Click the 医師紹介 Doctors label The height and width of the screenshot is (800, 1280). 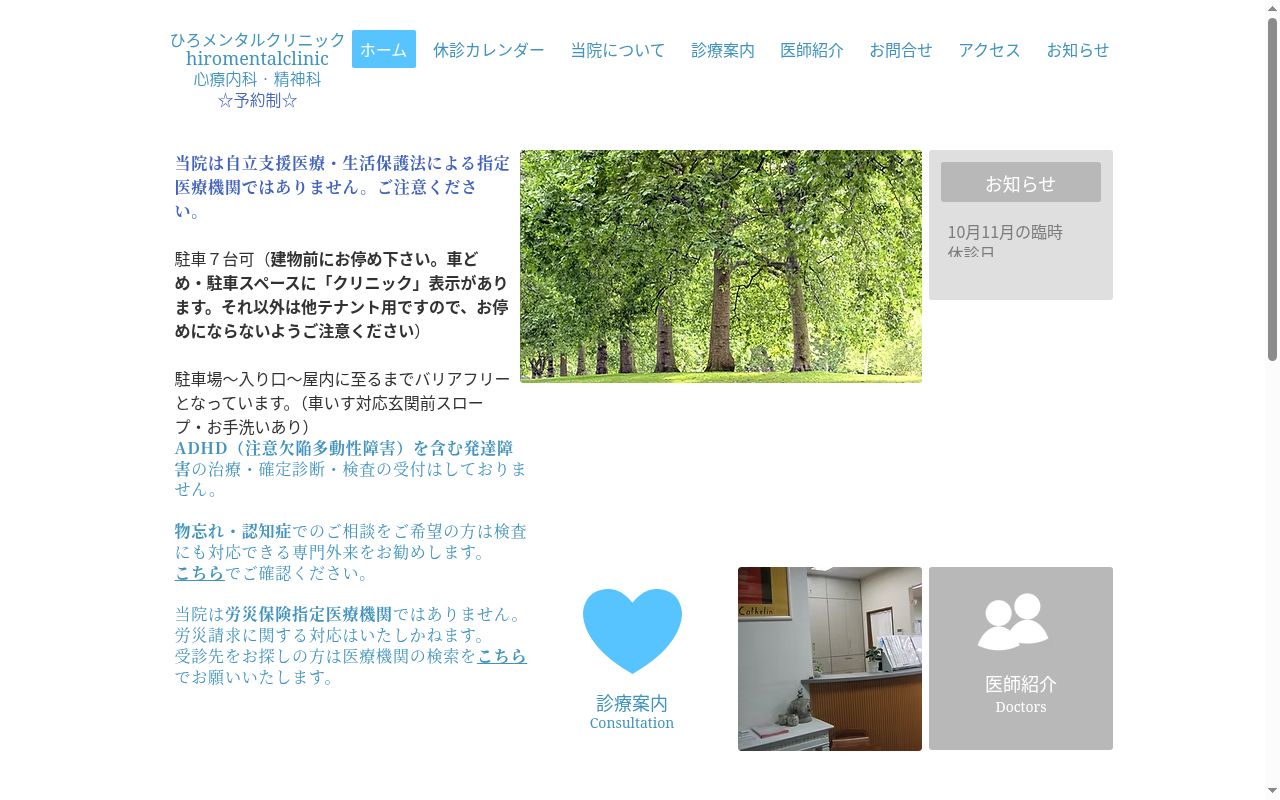[x=1021, y=694]
